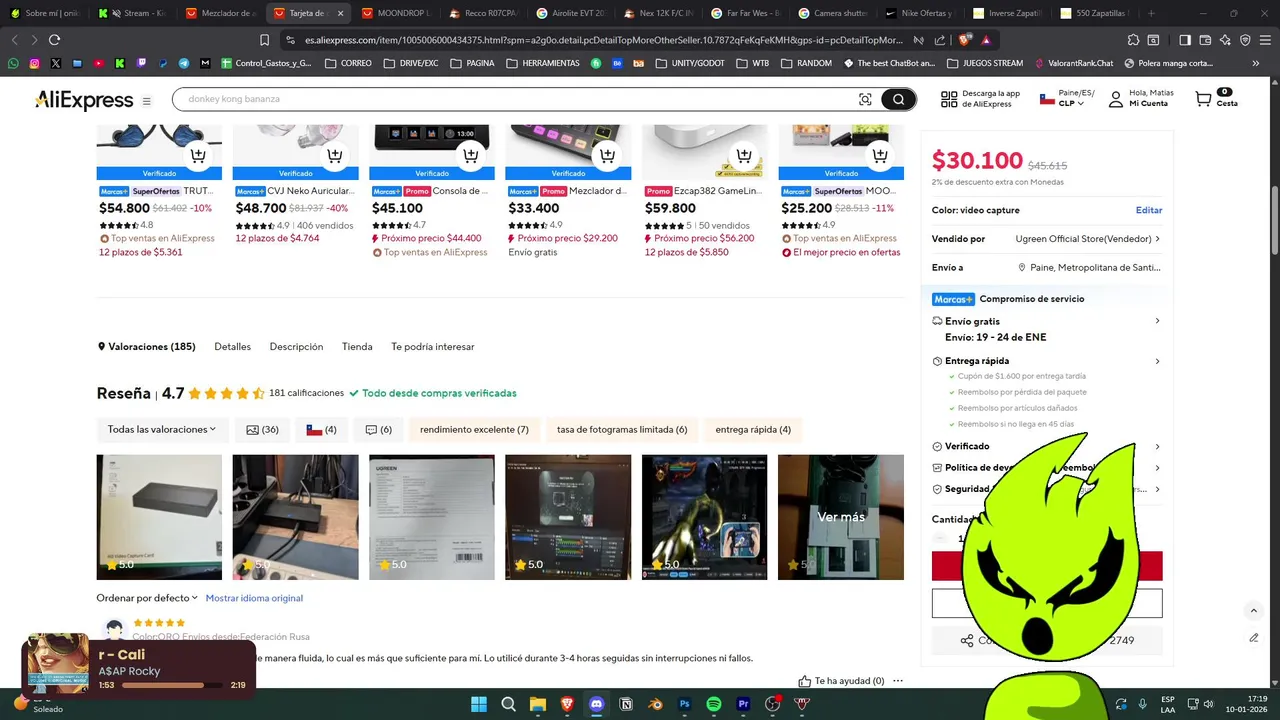
Task: Open image search camera icon
Action: click(865, 99)
